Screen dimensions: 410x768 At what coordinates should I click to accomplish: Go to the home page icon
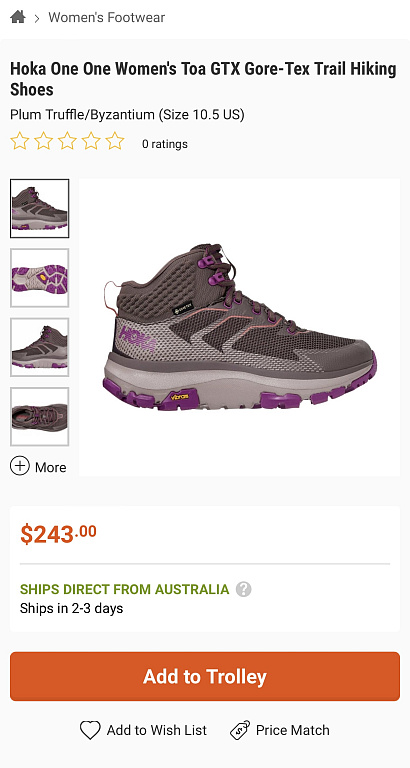(18, 17)
